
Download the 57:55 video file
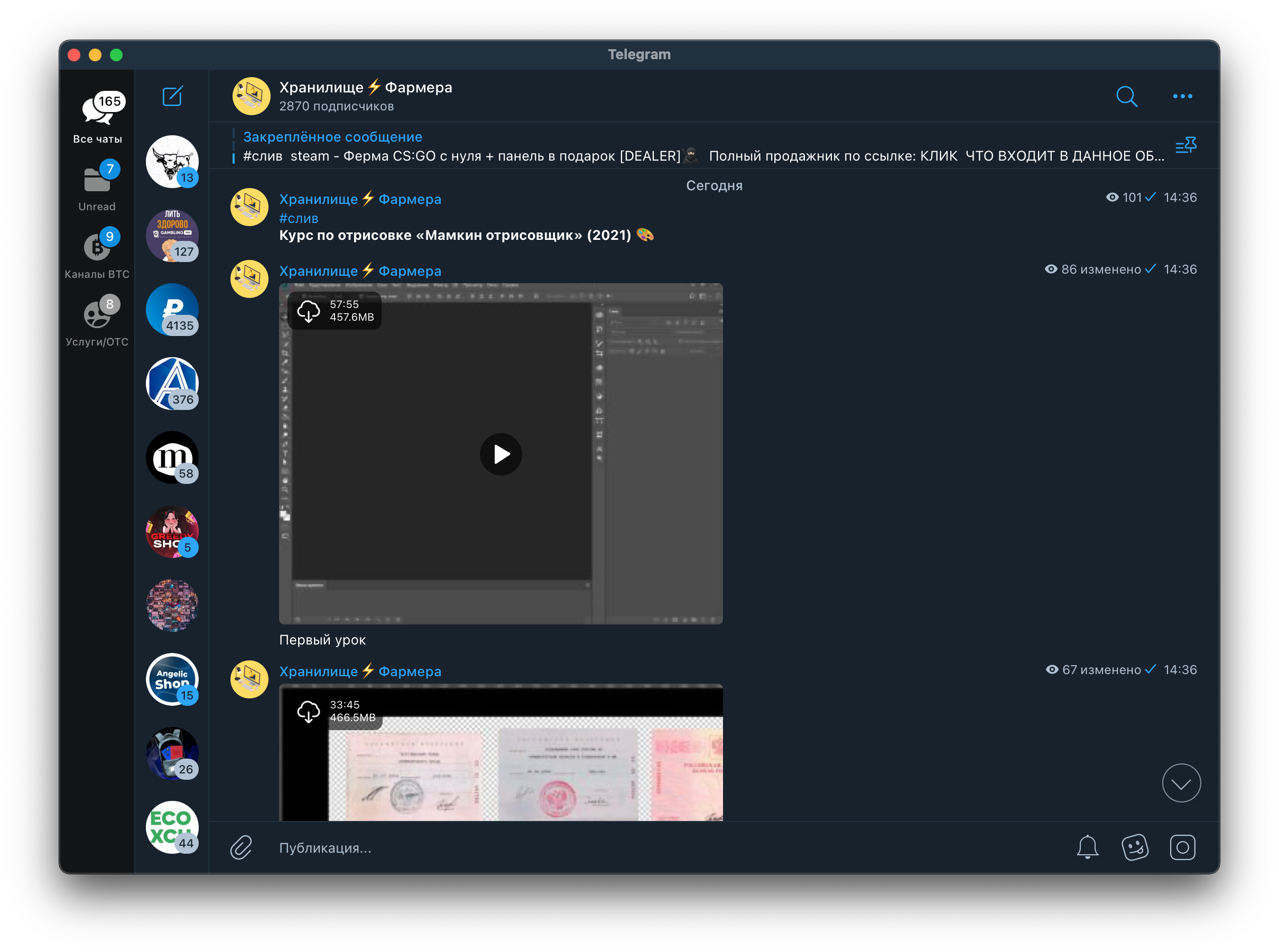tap(308, 311)
